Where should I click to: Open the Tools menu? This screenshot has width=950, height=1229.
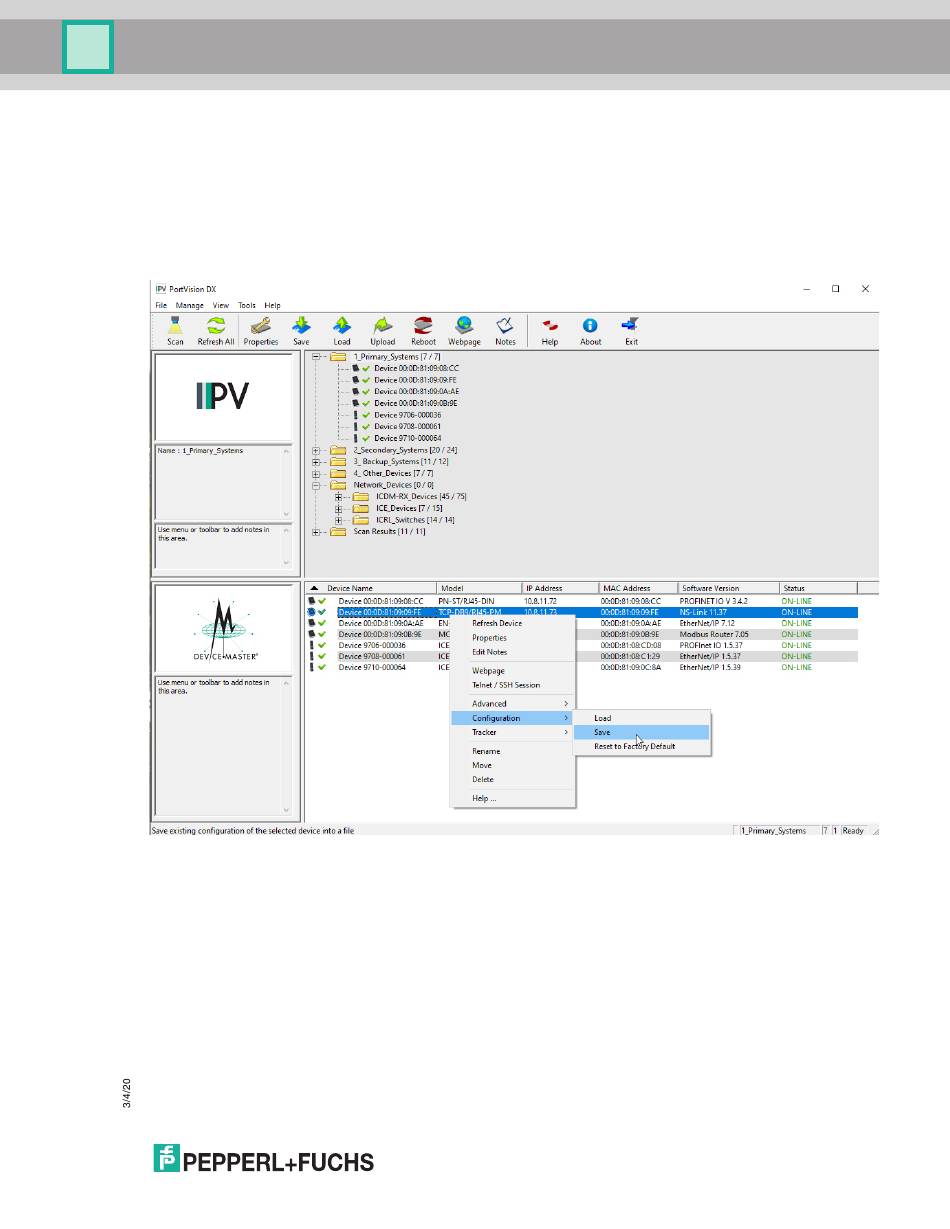click(247, 305)
